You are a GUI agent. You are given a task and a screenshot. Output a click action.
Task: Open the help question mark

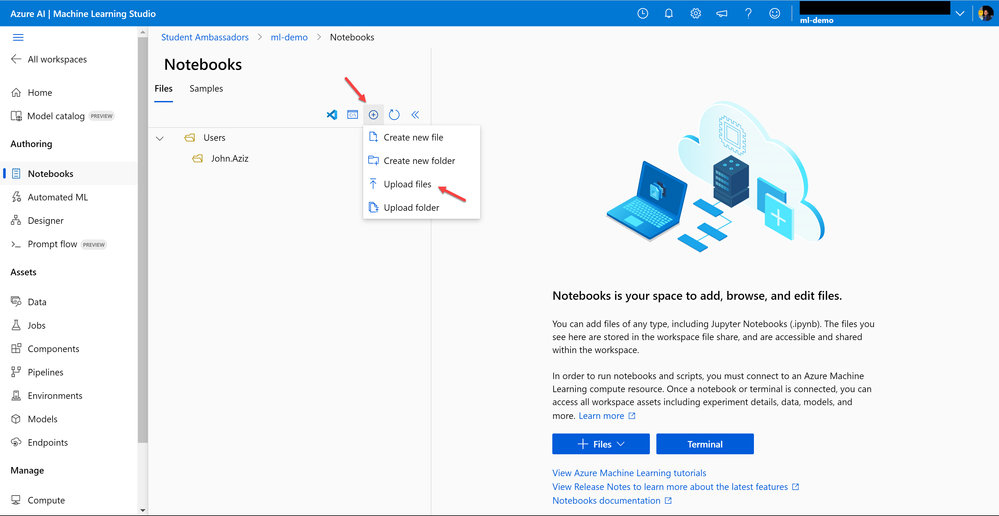(749, 13)
